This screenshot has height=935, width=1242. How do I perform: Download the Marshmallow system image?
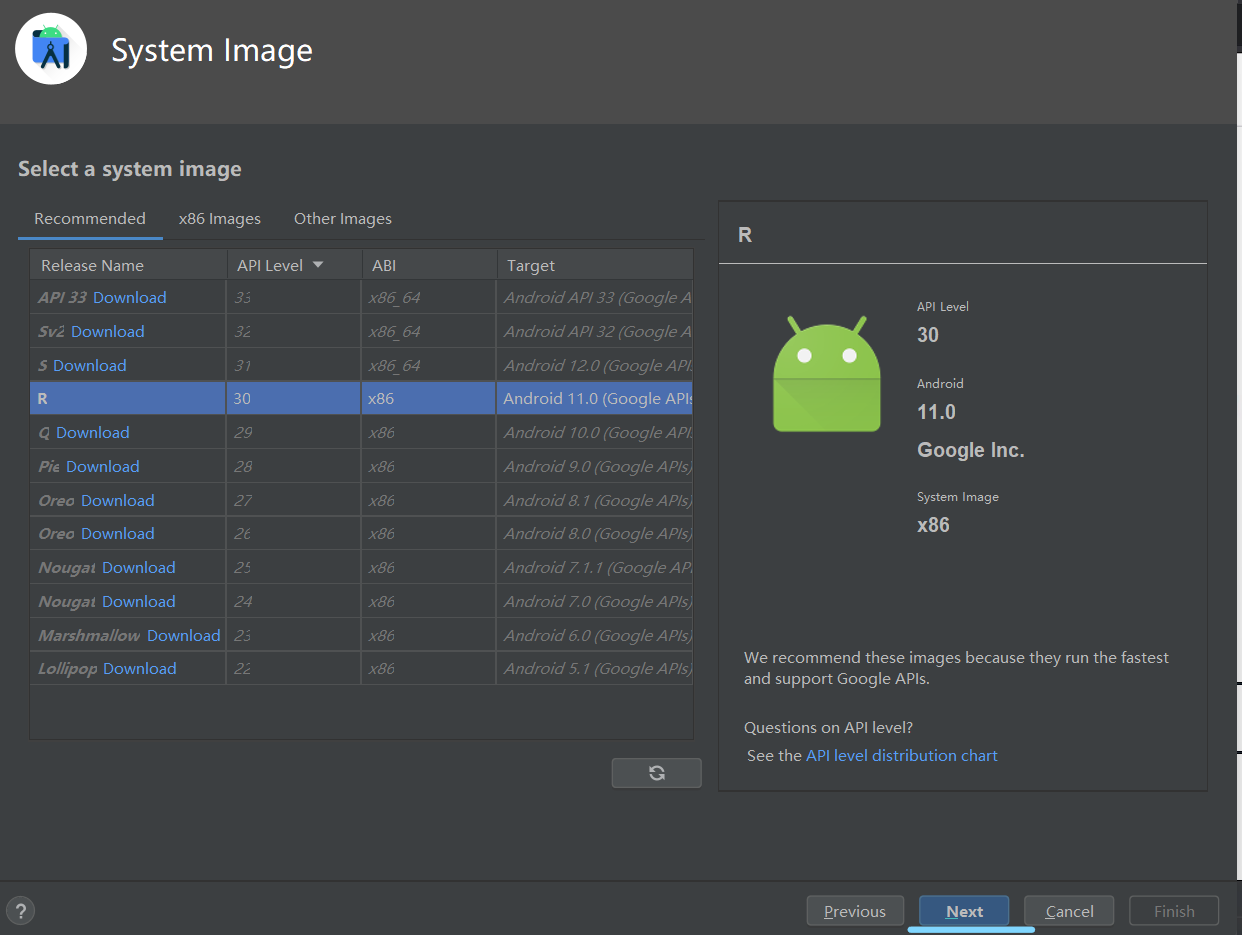click(184, 635)
